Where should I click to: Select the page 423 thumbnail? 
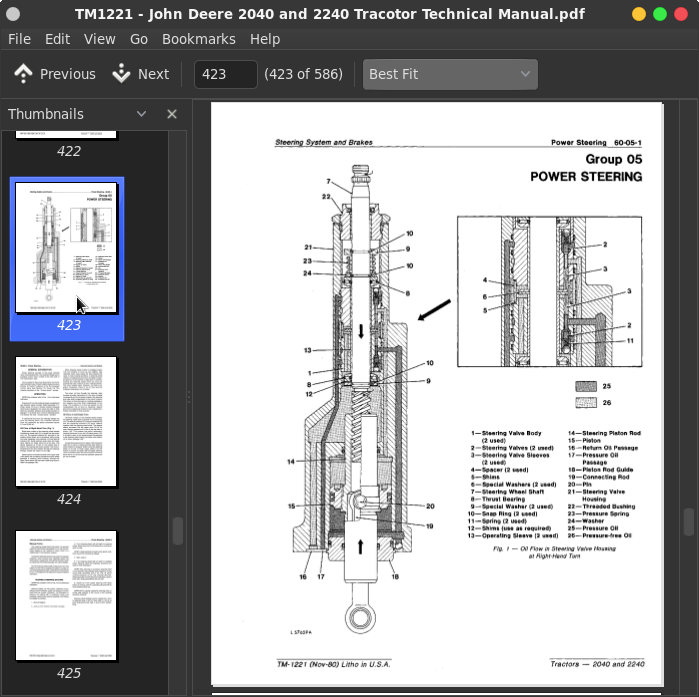point(66,248)
